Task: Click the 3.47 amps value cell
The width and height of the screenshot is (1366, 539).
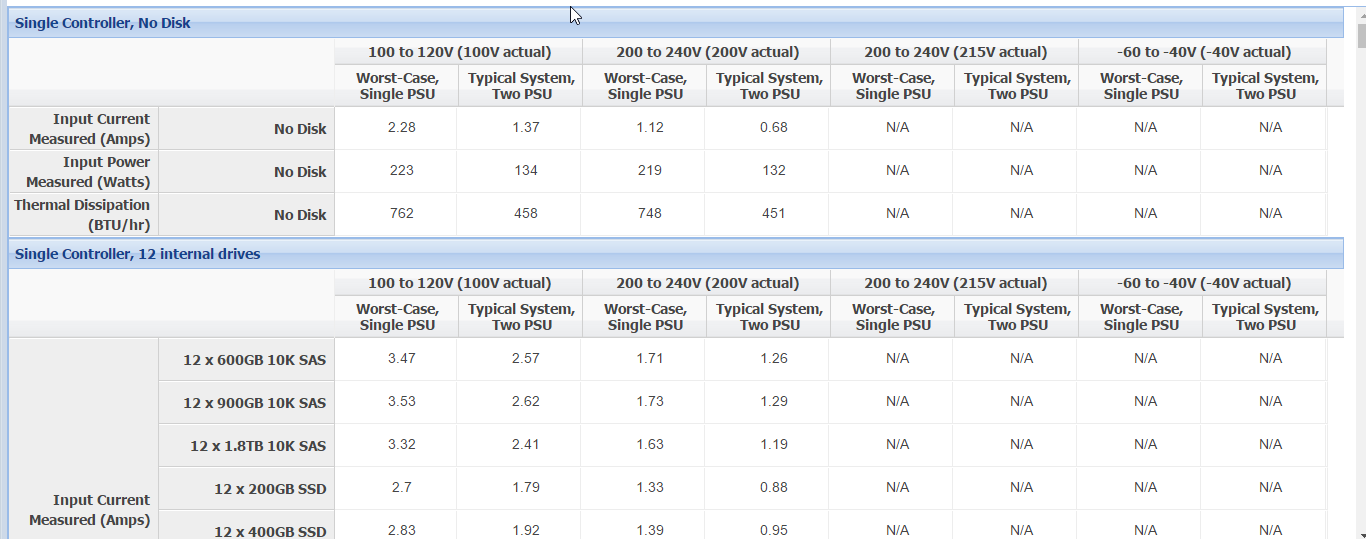Action: [x=396, y=358]
